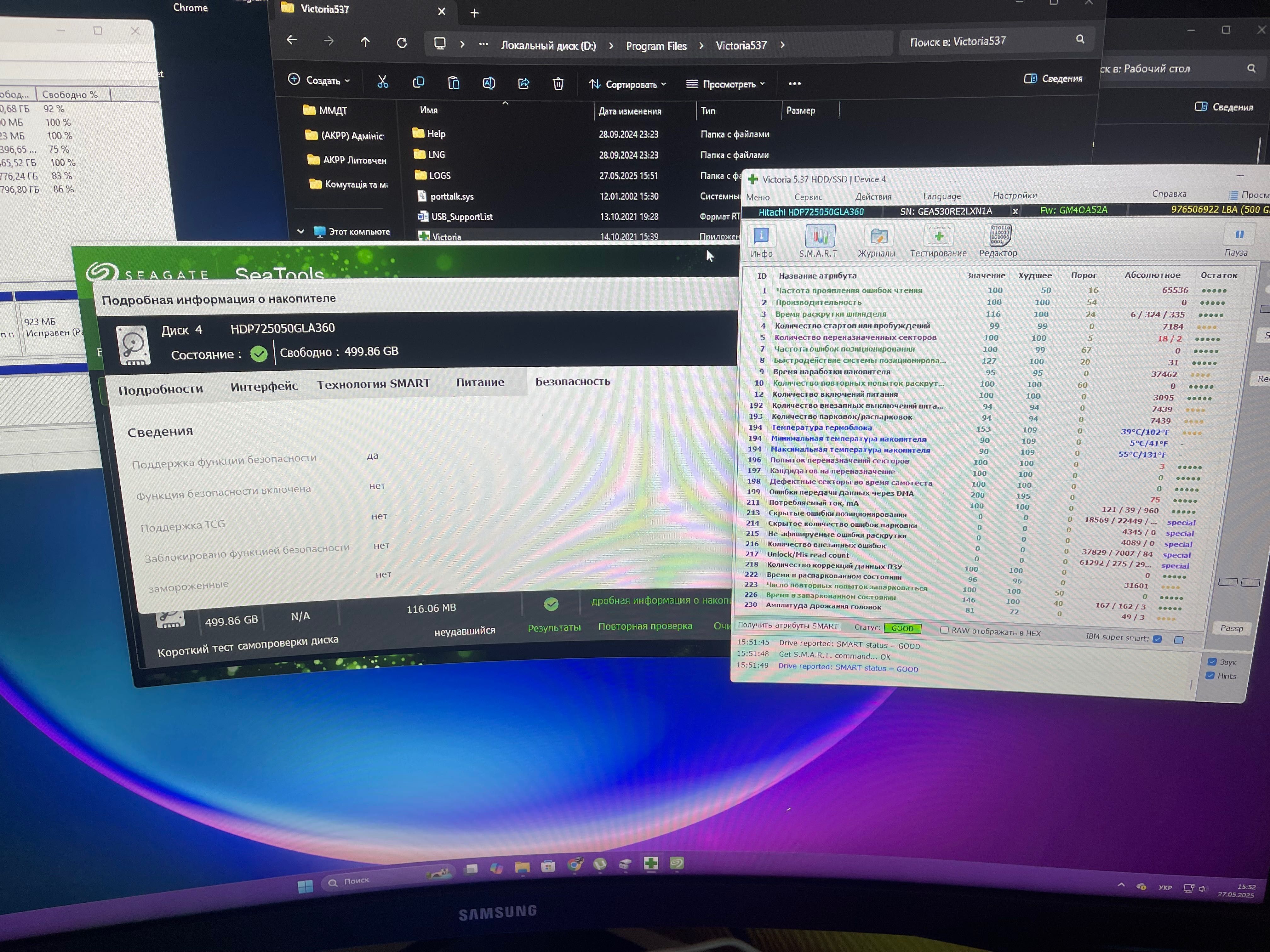The image size is (1270, 952).
Task: Toggle the checked IBM super smart checkbox
Action: (1158, 639)
